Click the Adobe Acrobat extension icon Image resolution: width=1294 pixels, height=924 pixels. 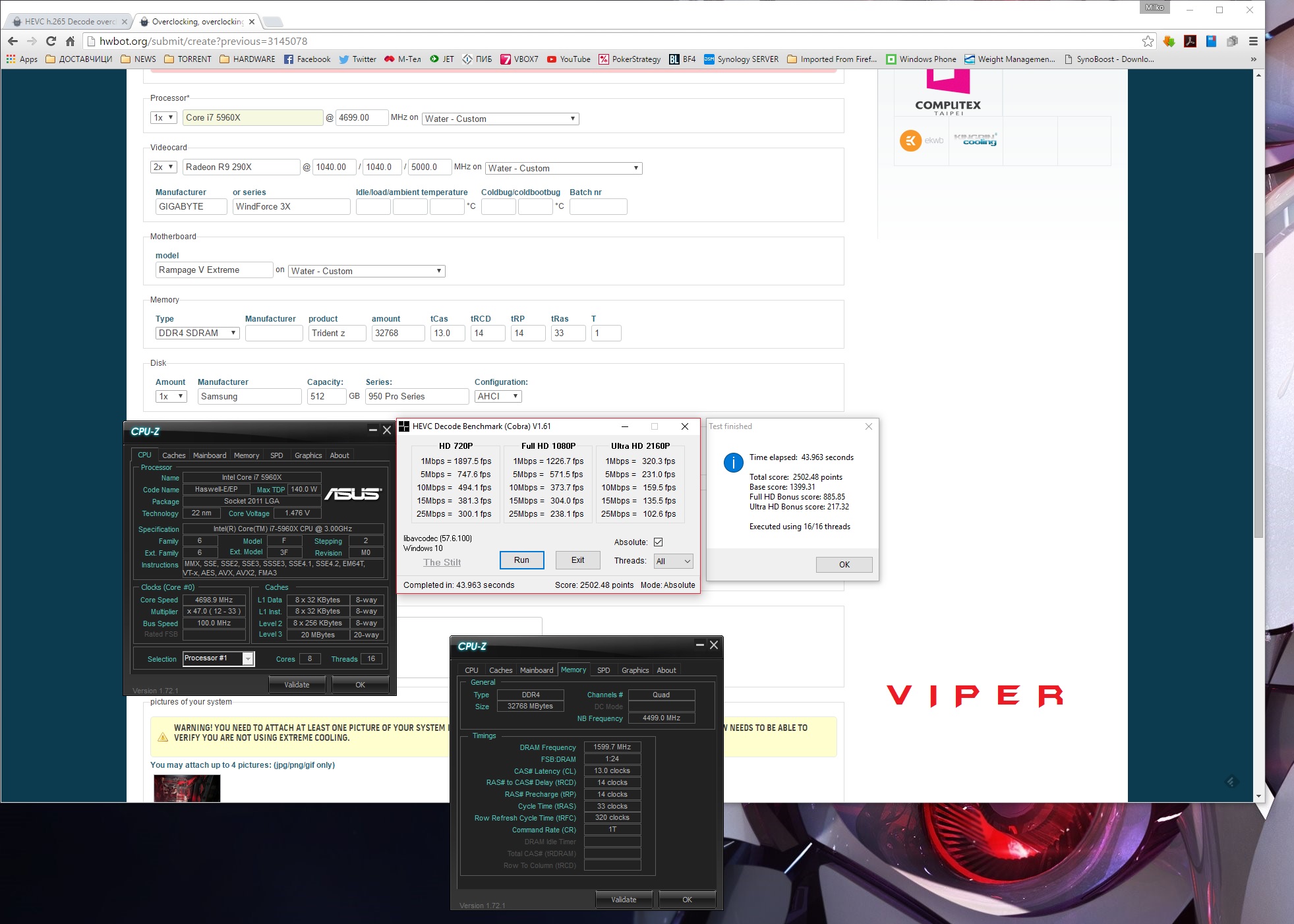(x=1190, y=41)
